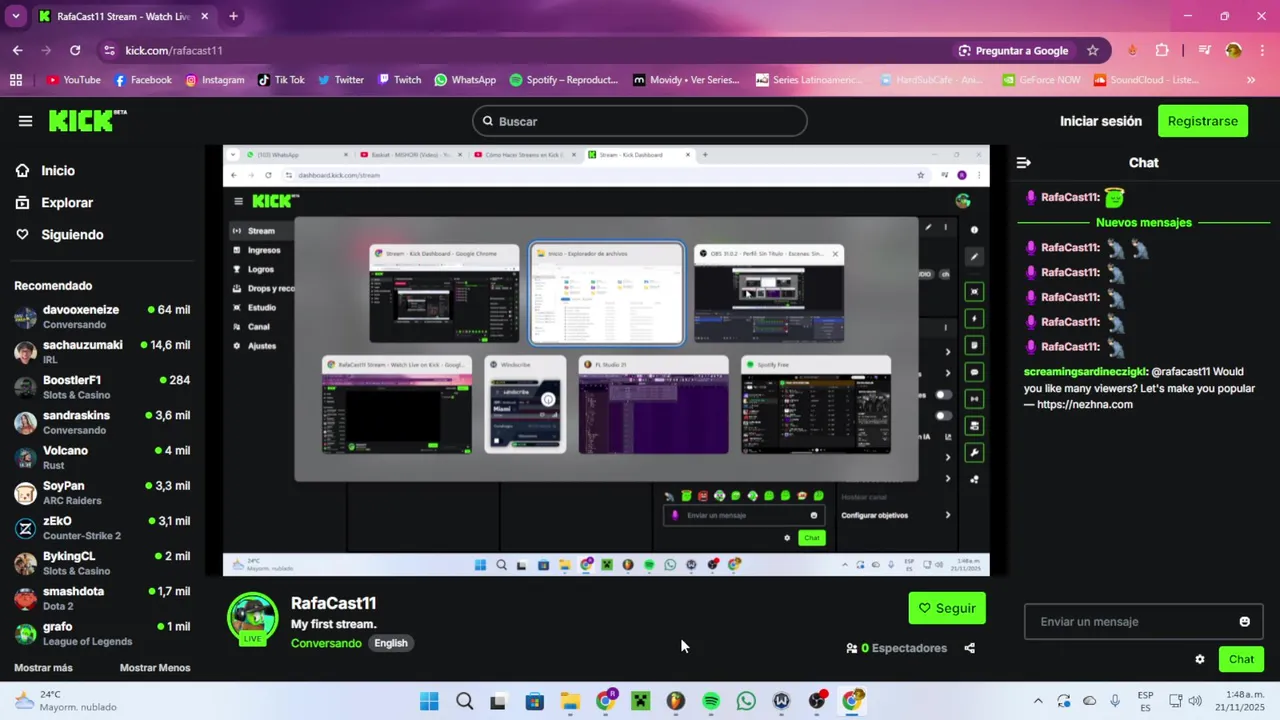Open chat settings gear icon
The image size is (1280, 720).
(x=1199, y=659)
